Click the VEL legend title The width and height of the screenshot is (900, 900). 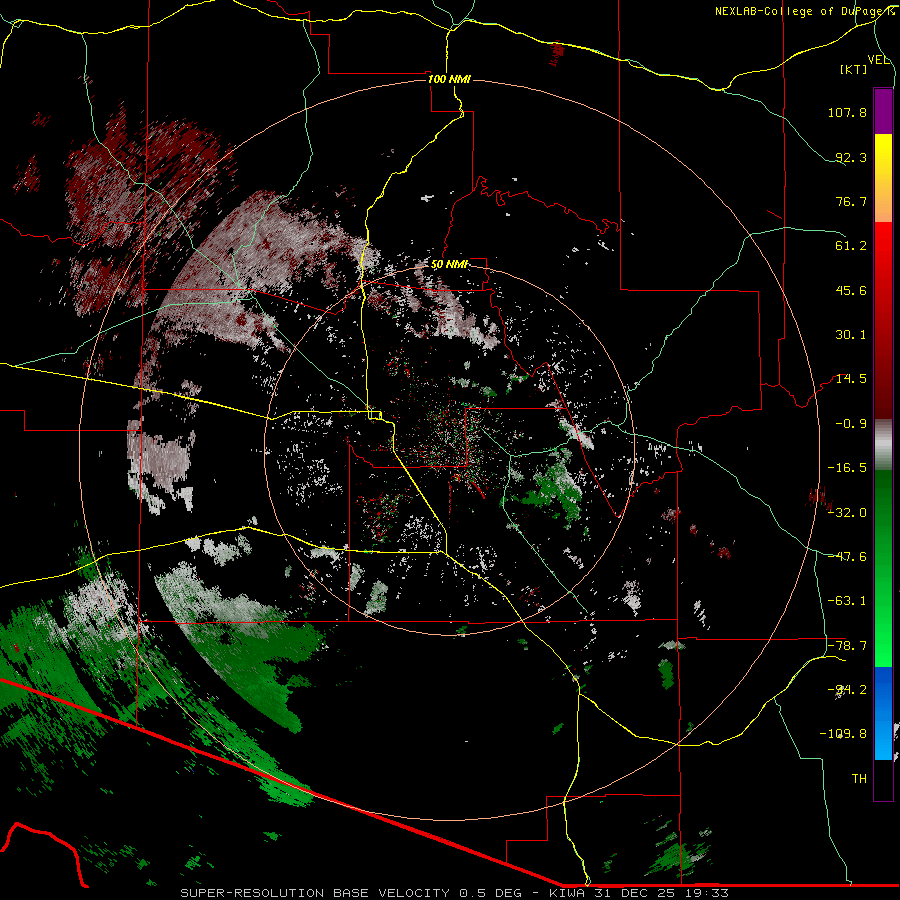coord(878,60)
